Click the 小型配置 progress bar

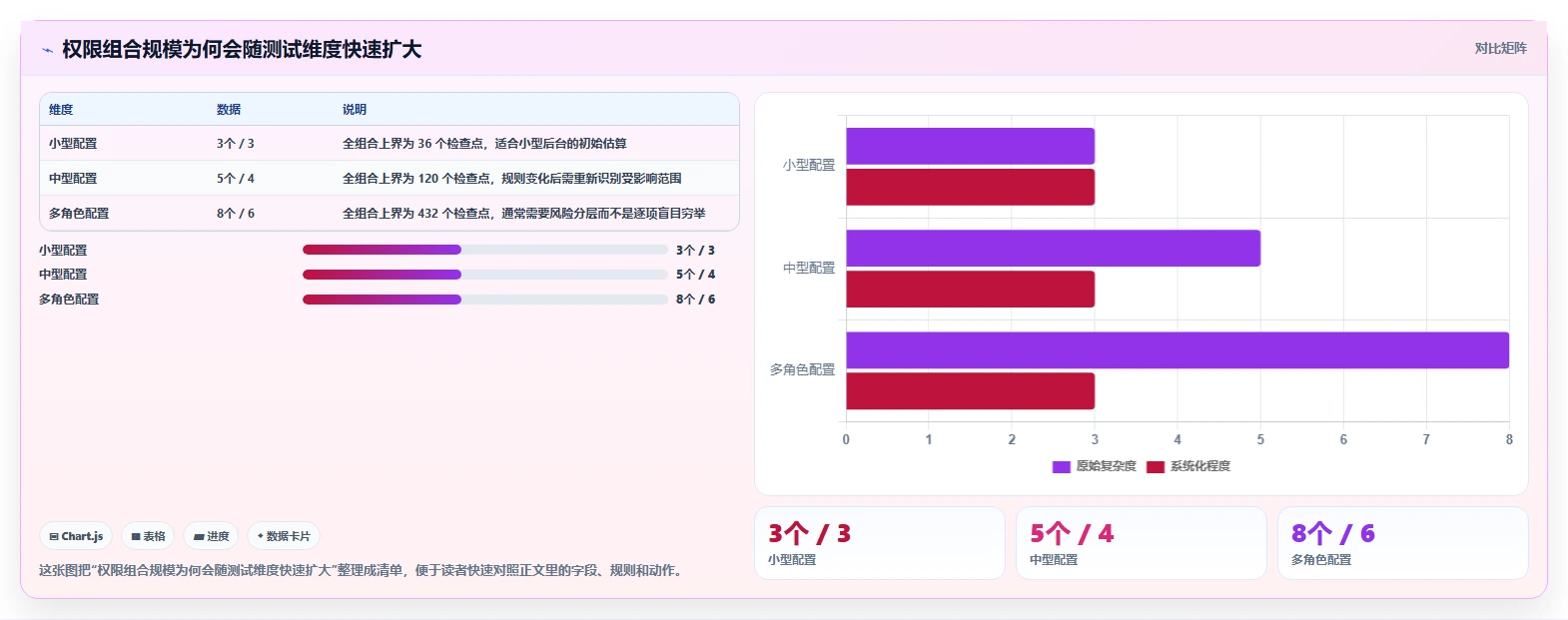point(484,250)
